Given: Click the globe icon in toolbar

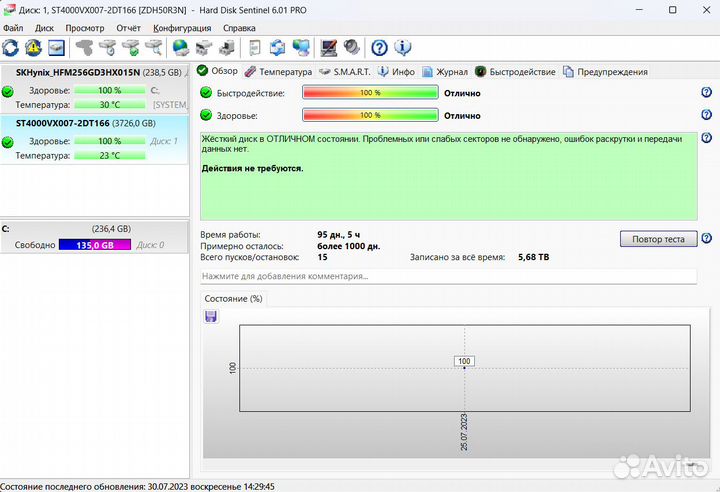Looking at the screenshot, I should coord(181,48).
